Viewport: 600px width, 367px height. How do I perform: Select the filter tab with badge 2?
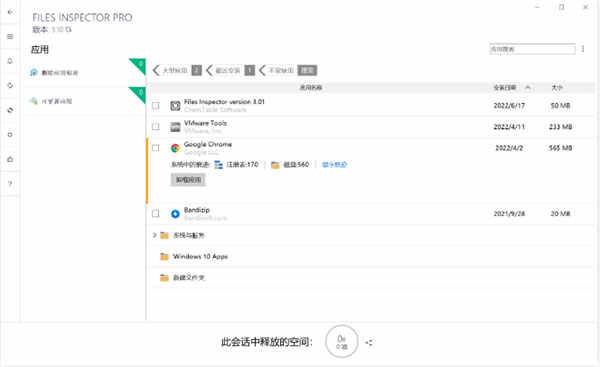pos(177,70)
